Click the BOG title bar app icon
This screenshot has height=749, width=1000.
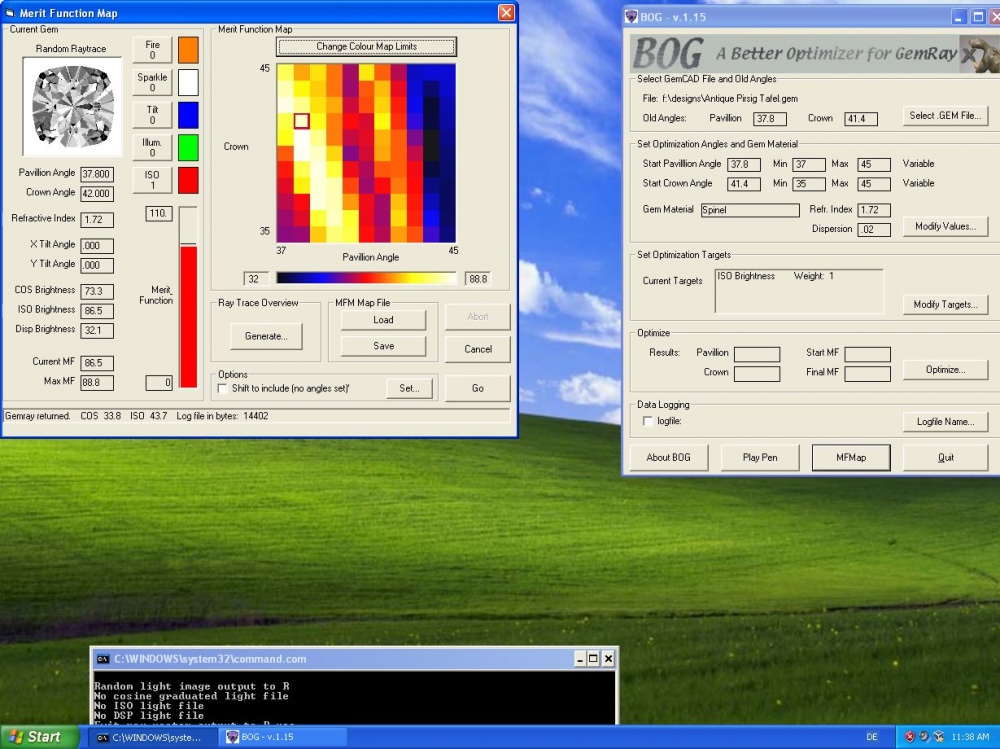pyautogui.click(x=631, y=17)
